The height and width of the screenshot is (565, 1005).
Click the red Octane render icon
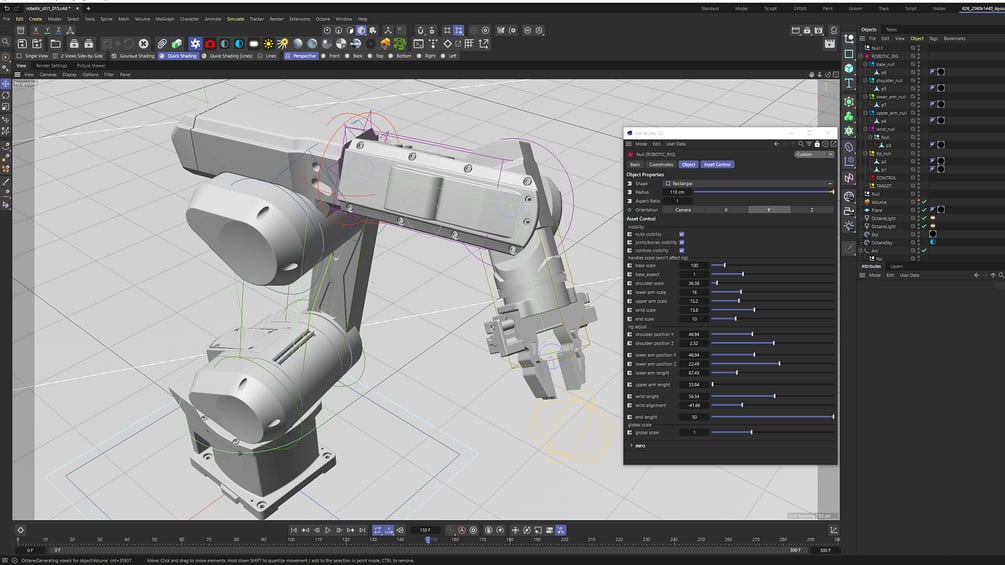click(210, 44)
